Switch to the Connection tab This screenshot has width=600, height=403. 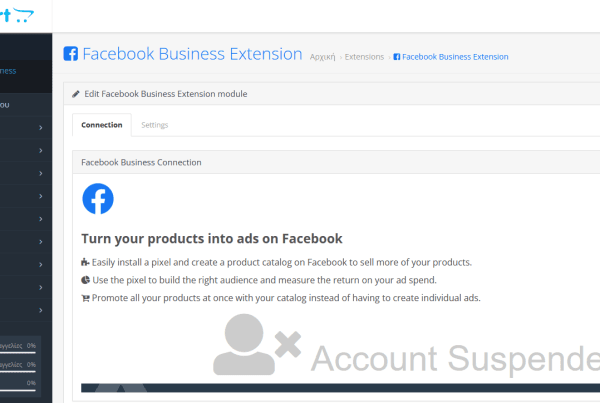pyautogui.click(x=102, y=125)
